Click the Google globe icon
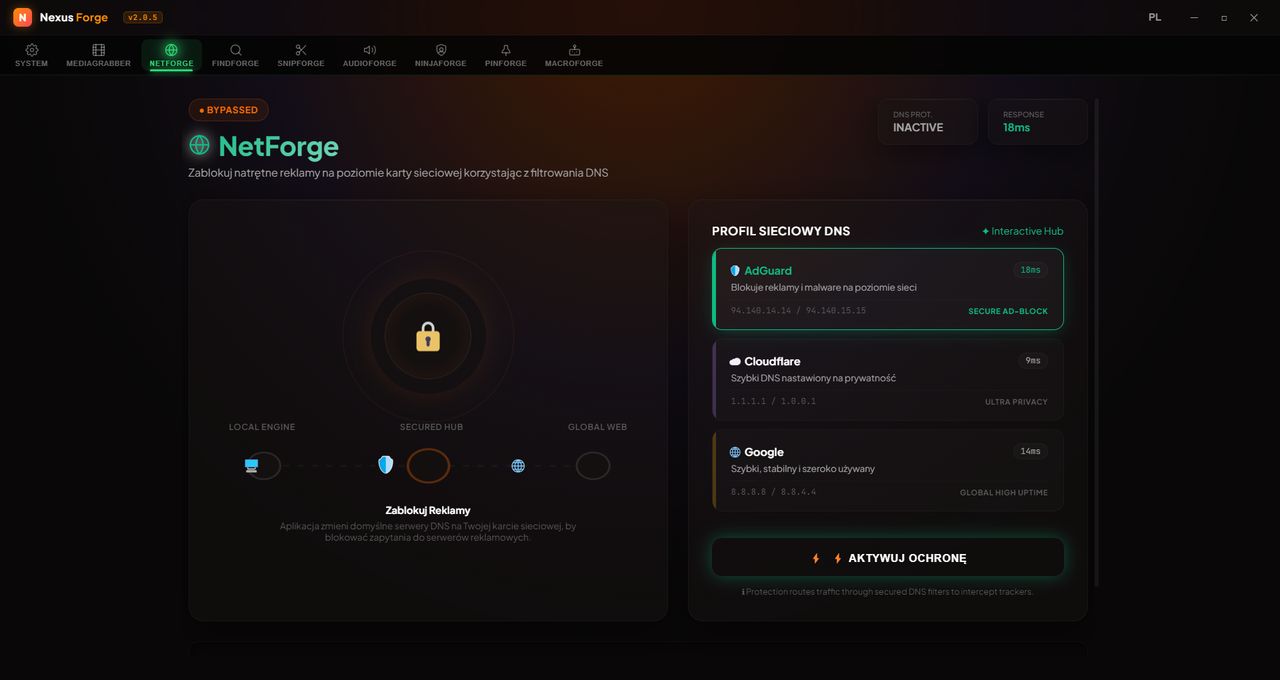1280x680 pixels. point(735,452)
